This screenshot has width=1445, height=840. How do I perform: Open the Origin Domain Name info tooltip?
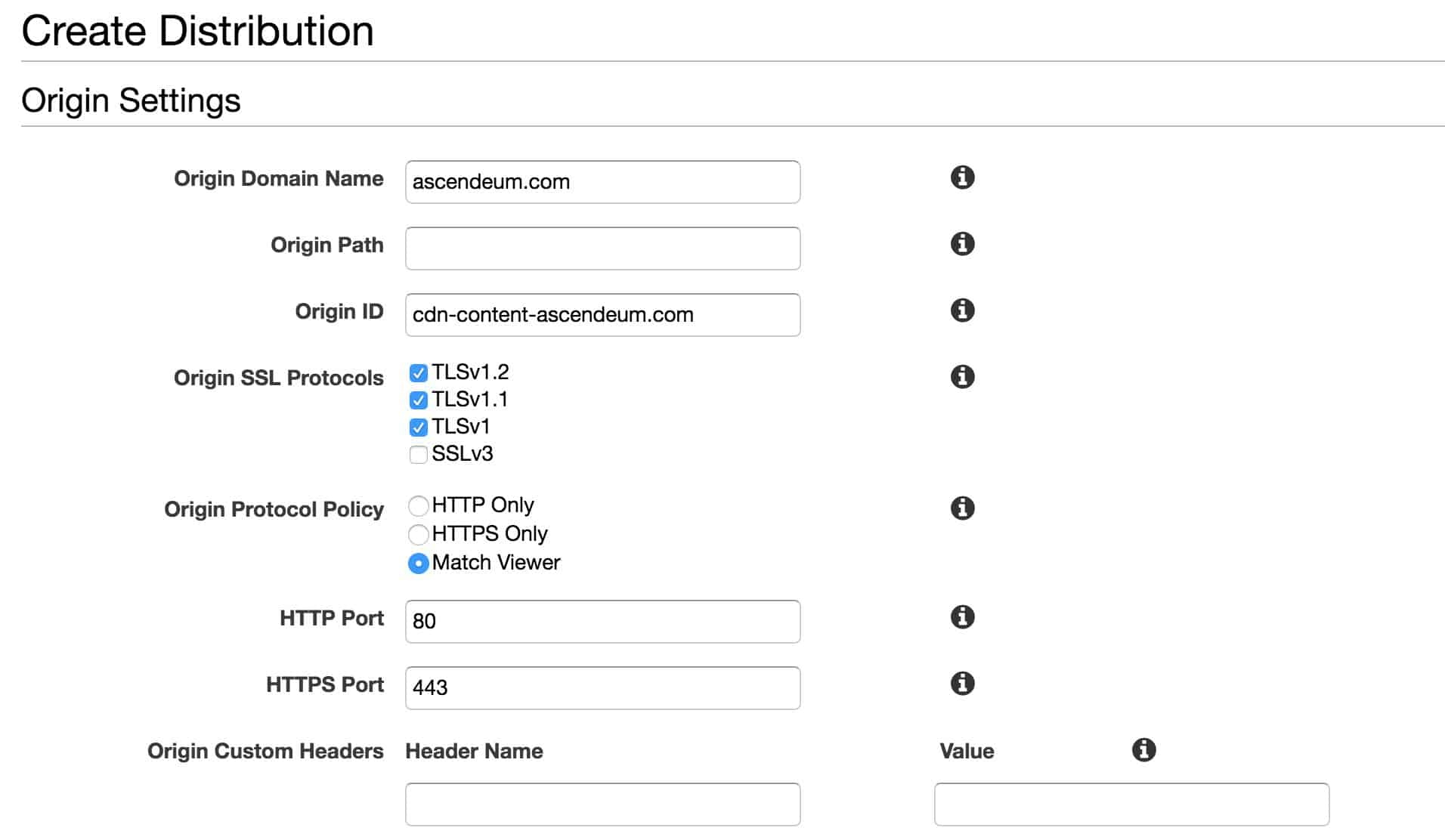tap(961, 178)
